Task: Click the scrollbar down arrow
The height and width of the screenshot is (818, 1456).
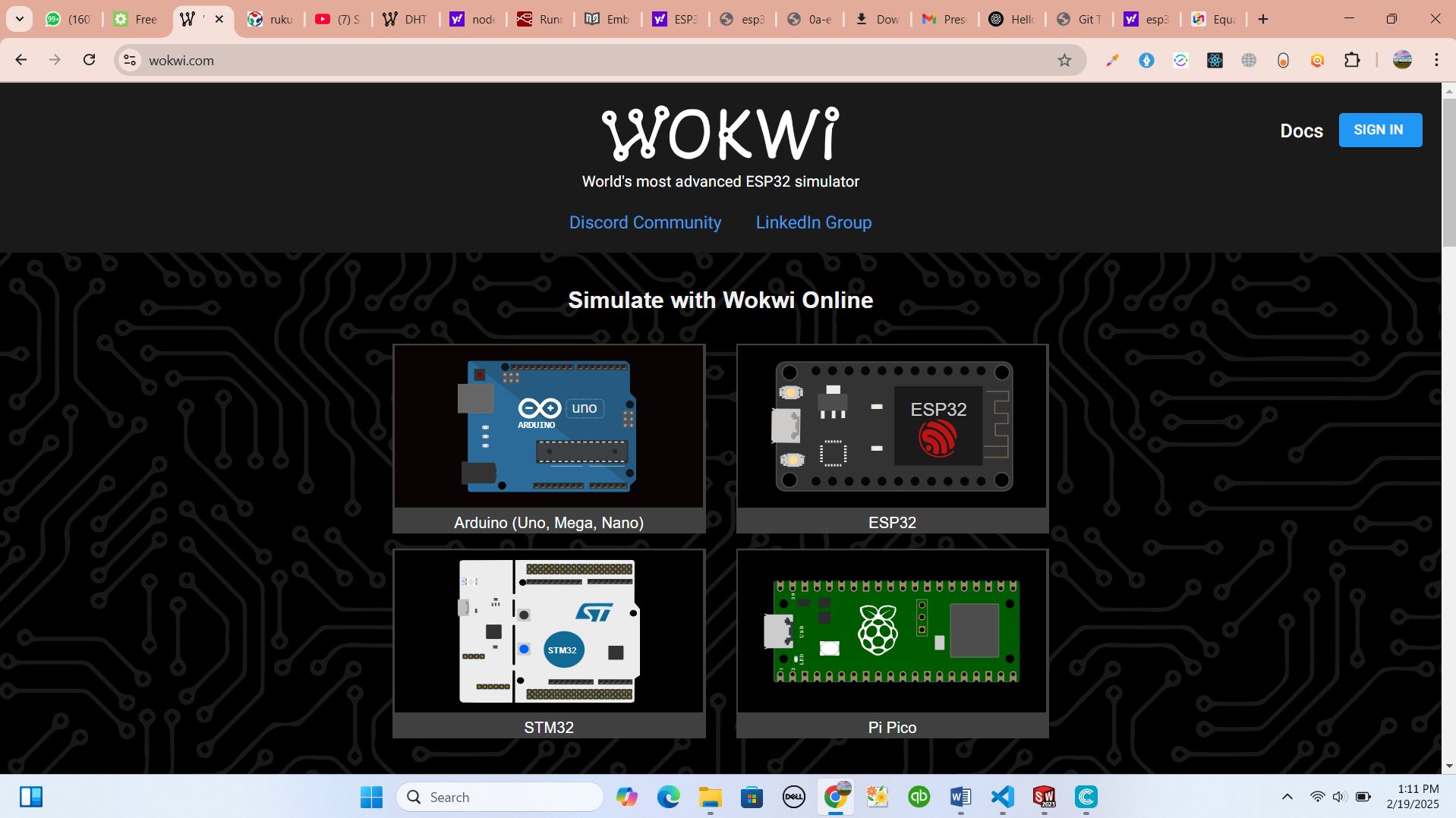Action: (x=1448, y=766)
